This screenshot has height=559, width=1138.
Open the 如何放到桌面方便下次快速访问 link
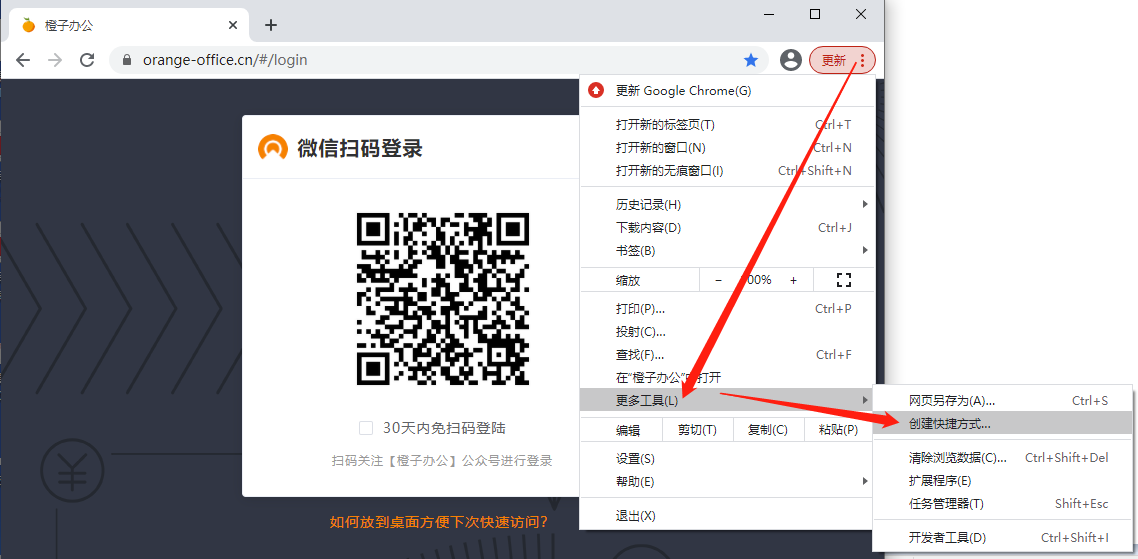click(x=439, y=522)
